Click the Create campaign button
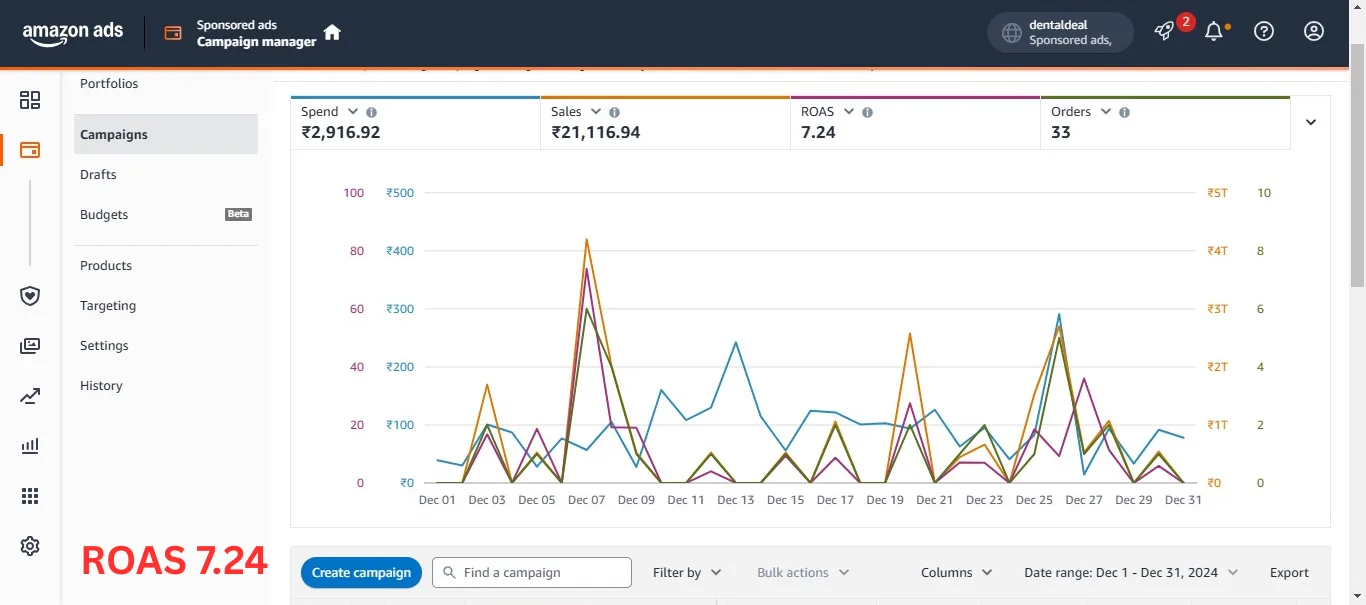Screen dimensions: 1366x605 click(361, 573)
